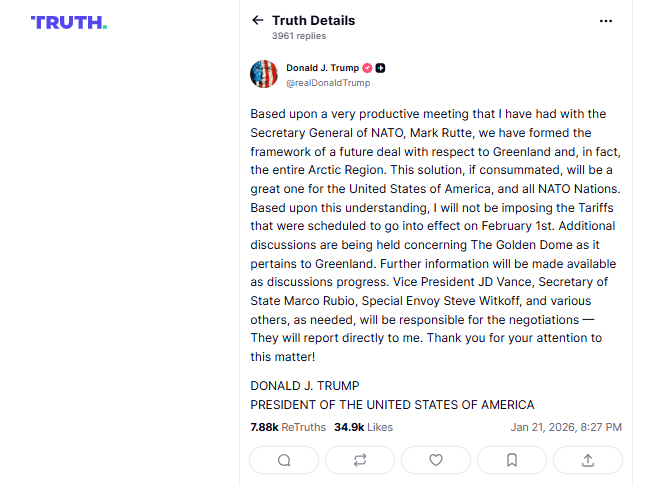Bookmark this Truth post
Viewport: 649px width, 486px height.
point(512,460)
